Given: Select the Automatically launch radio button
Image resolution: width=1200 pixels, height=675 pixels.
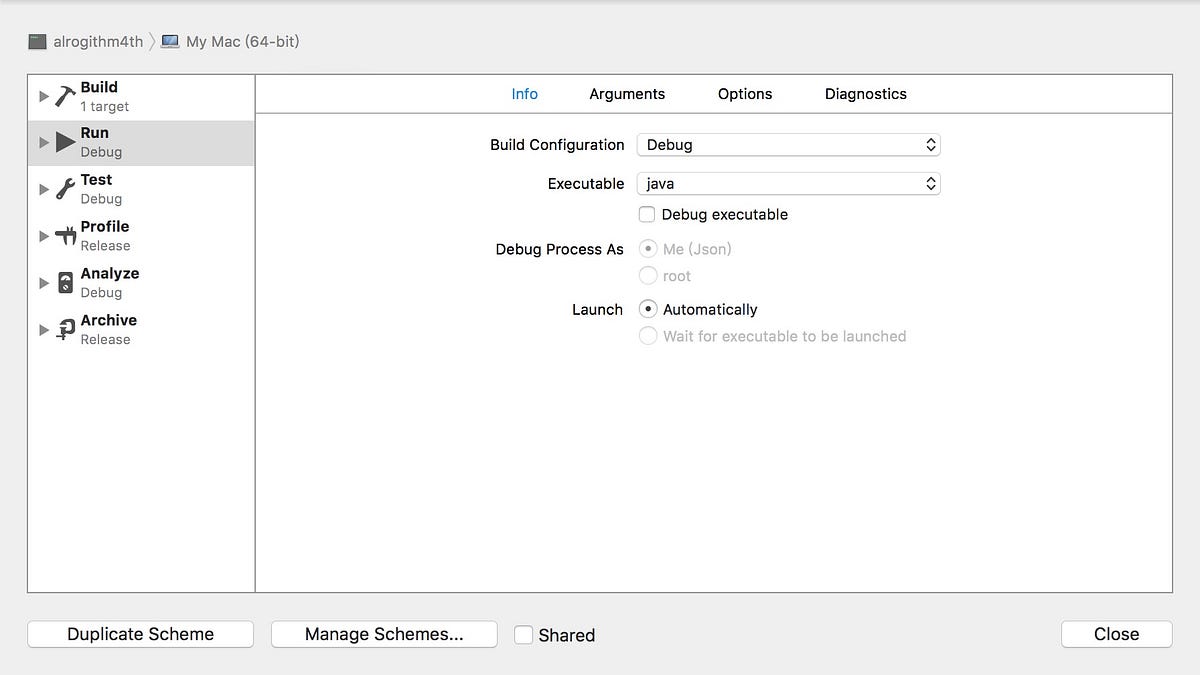Looking at the screenshot, I should click(648, 309).
